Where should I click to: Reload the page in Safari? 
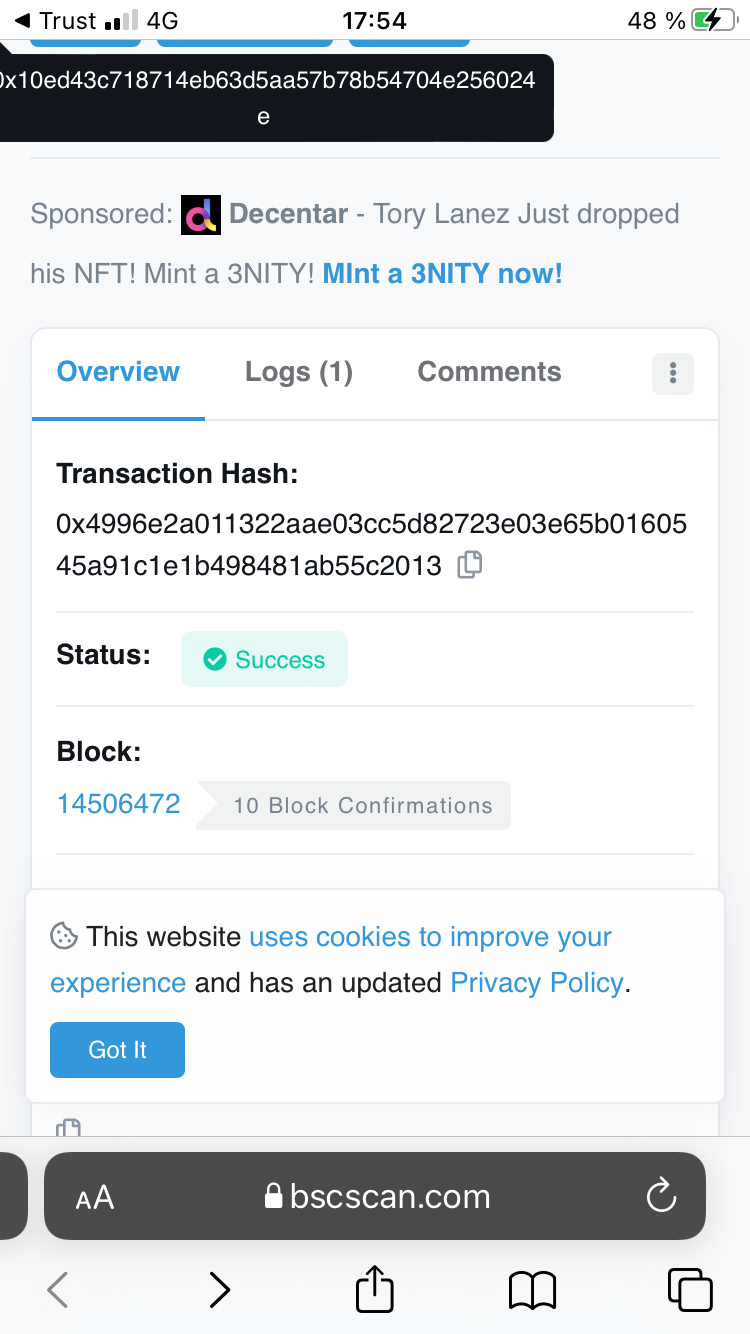(661, 1196)
